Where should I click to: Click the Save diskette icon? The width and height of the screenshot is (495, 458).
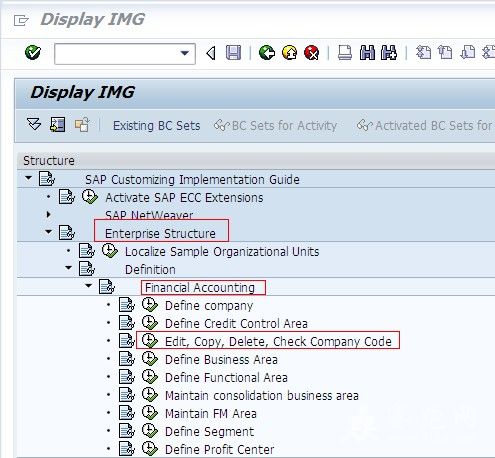pyautogui.click(x=233, y=53)
